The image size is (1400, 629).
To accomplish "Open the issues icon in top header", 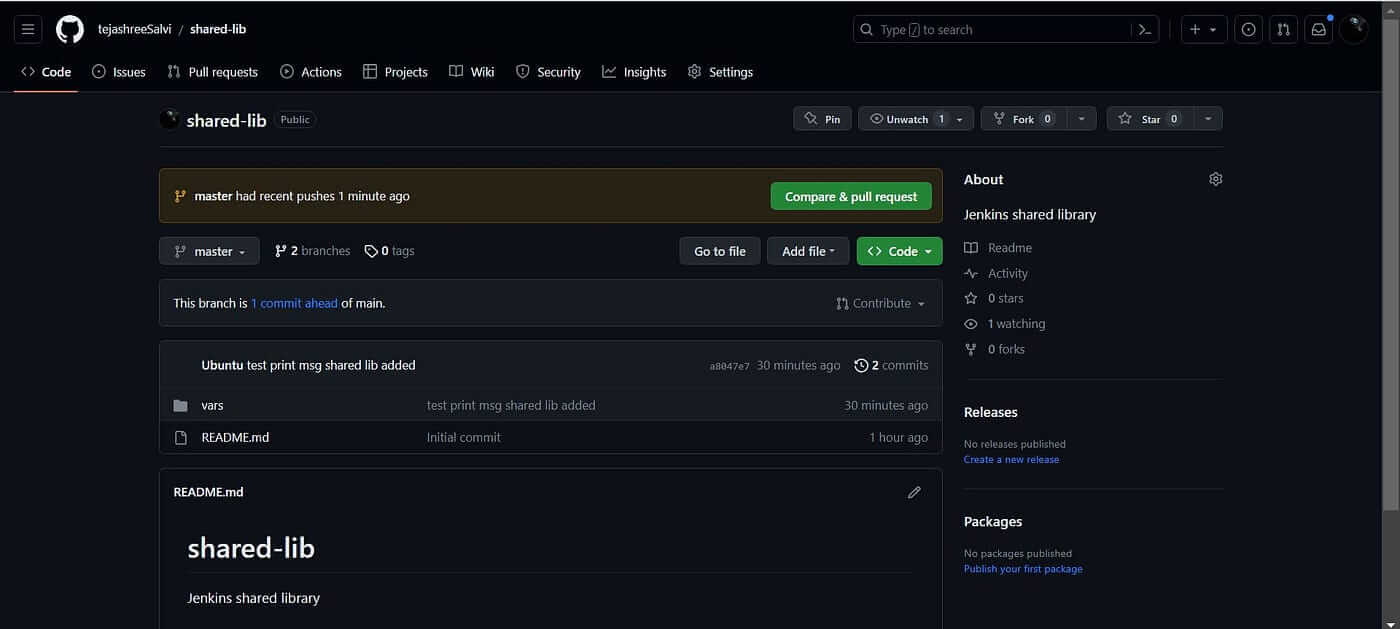I will pyautogui.click(x=1248, y=30).
